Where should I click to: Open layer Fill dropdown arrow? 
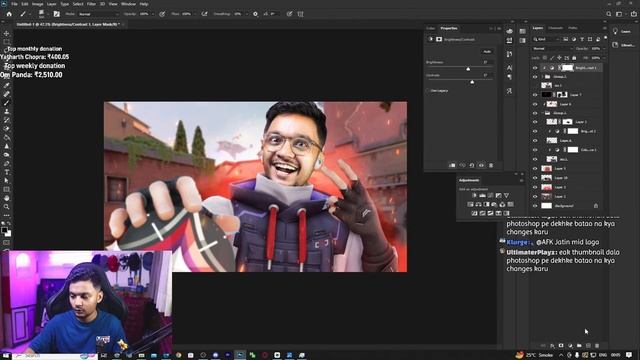click(x=603, y=58)
